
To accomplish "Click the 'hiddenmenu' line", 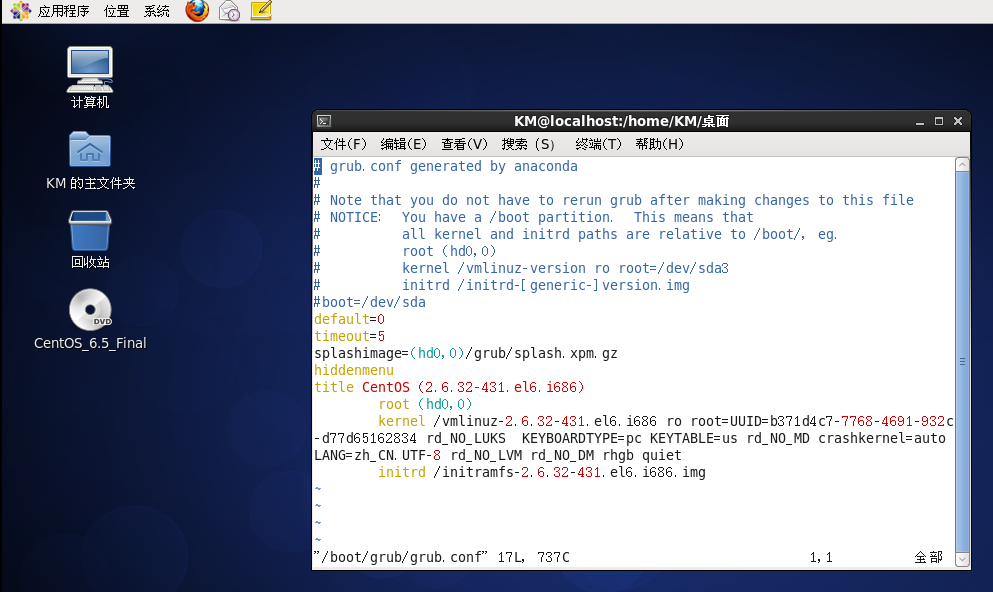I will (354, 370).
